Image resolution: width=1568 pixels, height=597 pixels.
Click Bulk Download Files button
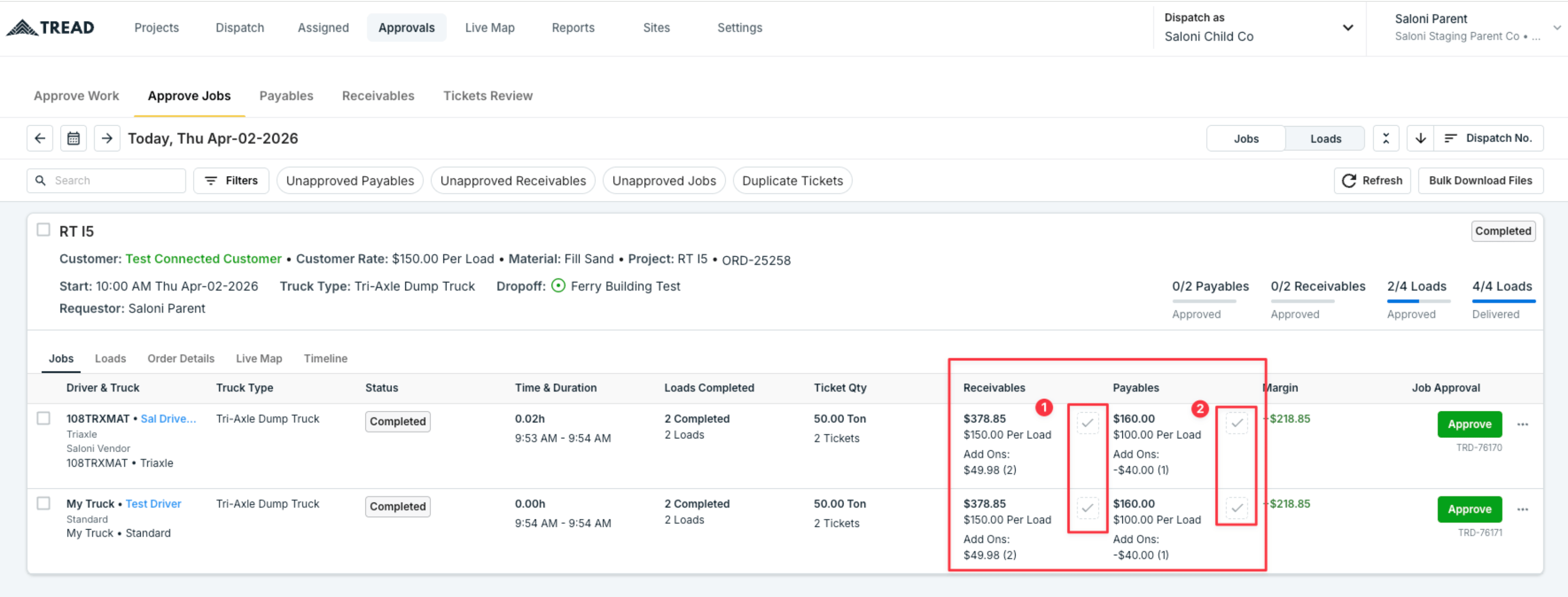point(1480,181)
